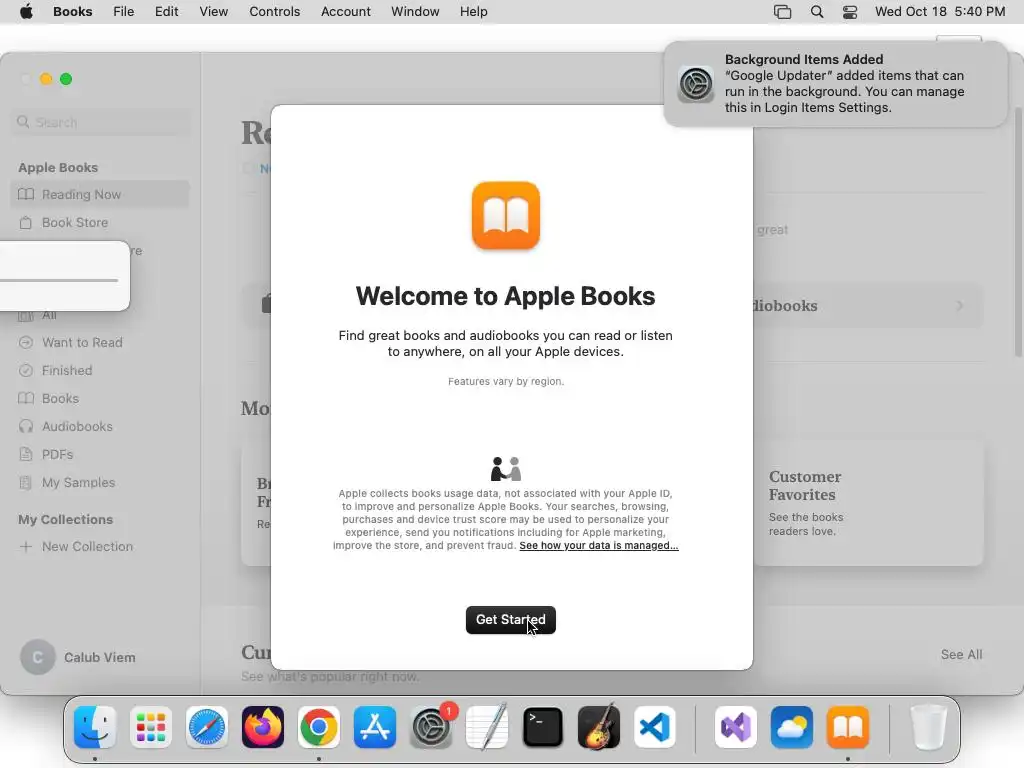1024x768 pixels.
Task: Click the Search field in the sidebar
Action: tap(101, 122)
